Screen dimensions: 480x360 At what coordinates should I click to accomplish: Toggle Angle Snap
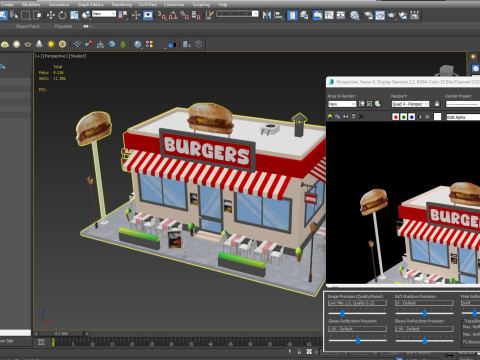click(x=173, y=15)
